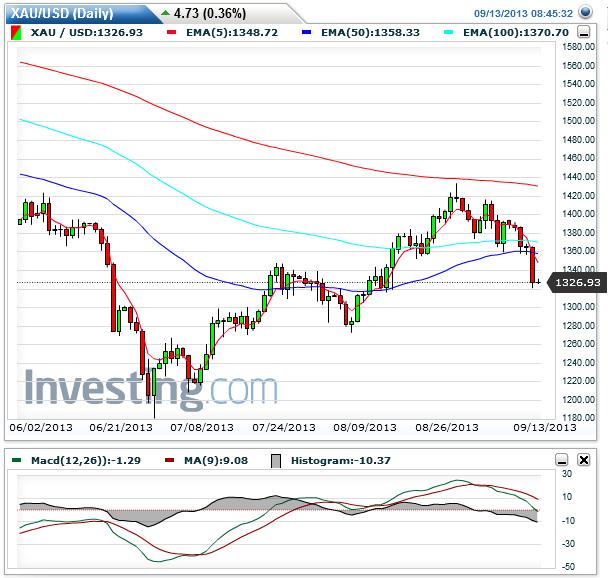Viewport: 608px width, 578px height.
Task: Minimize the main price chart panel
Action: point(584,32)
